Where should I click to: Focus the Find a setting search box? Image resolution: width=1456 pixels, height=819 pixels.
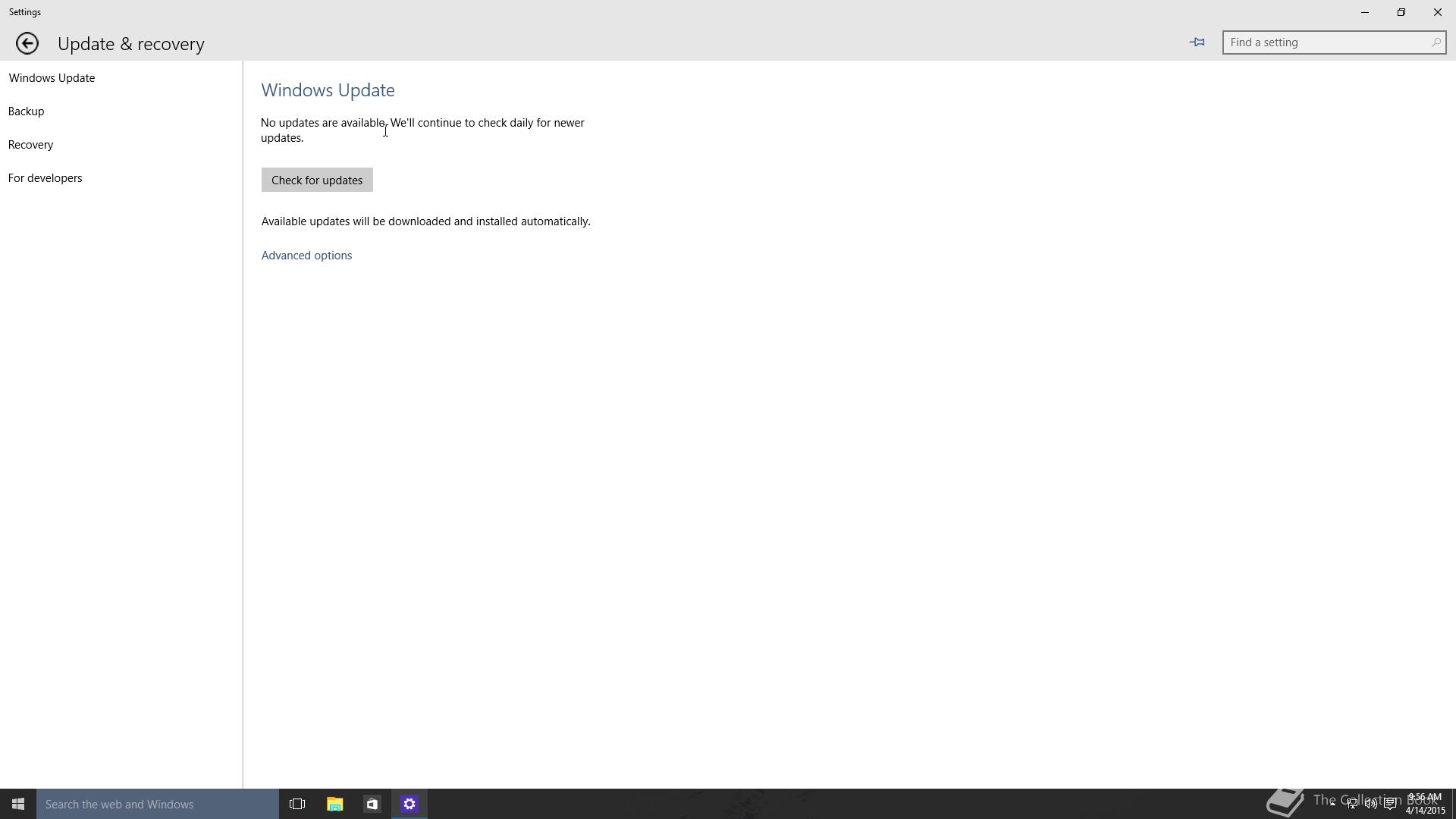[x=1334, y=42]
